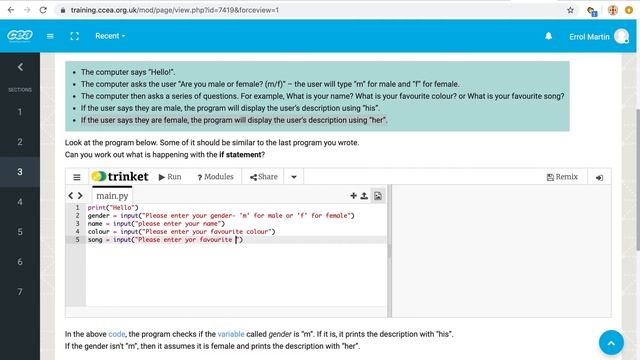Go back with the browser back arrow
Image resolution: width=640 pixels, height=360 pixels.
pyautogui.click(x=11, y=10)
